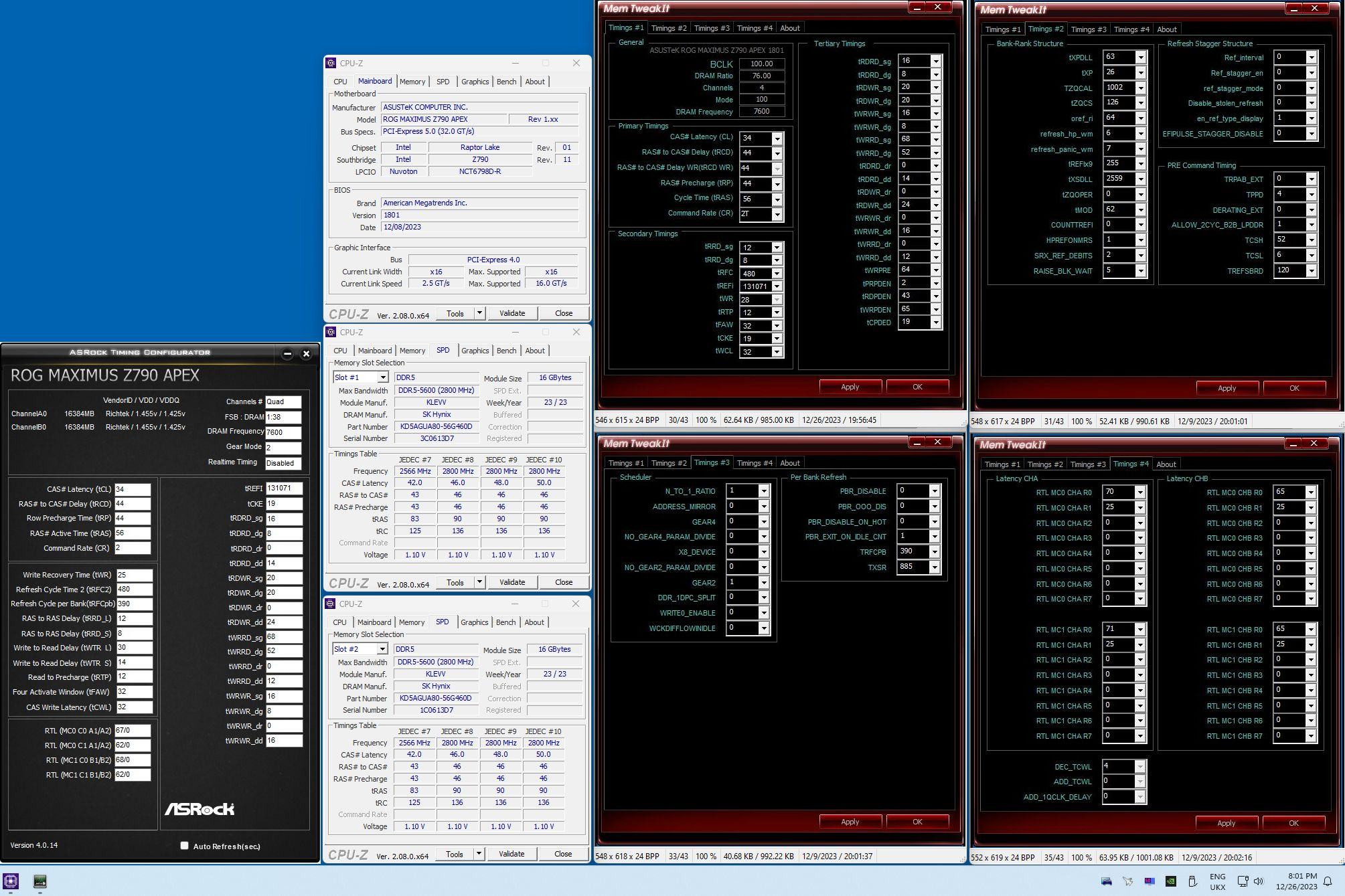Expand tRFC dropdown in Secondary Timings
1345x896 pixels.
point(777,273)
